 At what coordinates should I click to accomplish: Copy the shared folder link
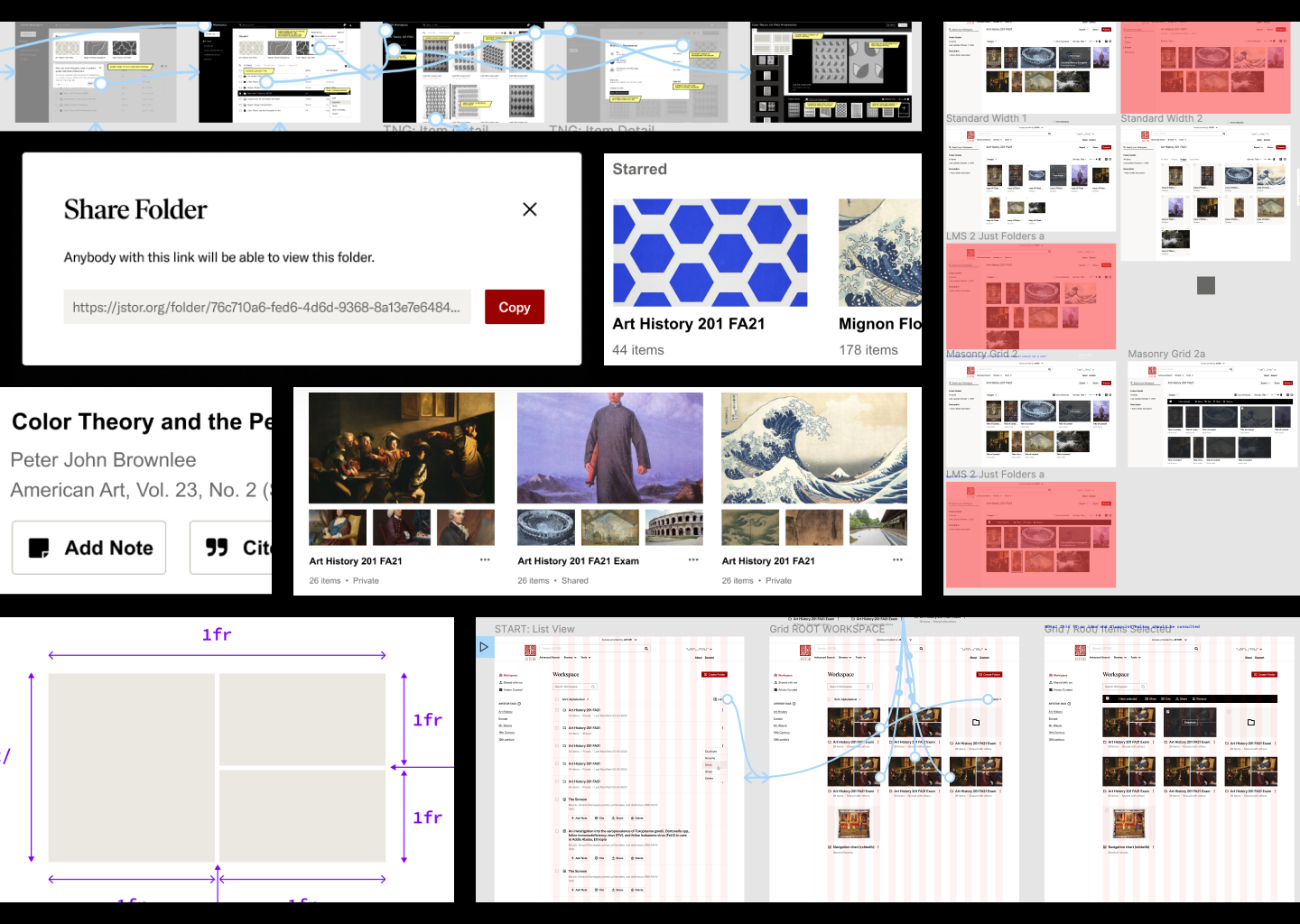coord(515,307)
